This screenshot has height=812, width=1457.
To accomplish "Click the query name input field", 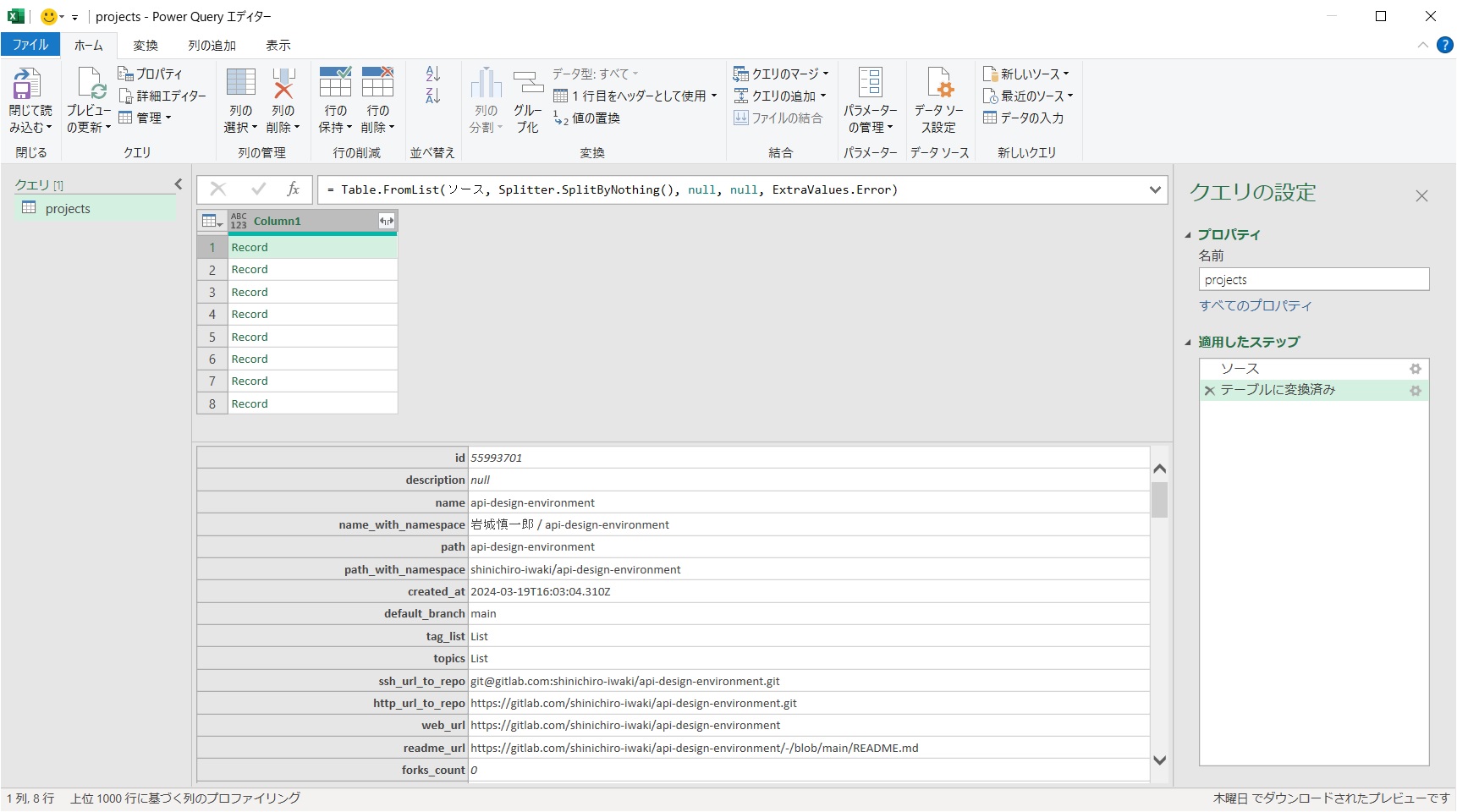I will [1313, 280].
